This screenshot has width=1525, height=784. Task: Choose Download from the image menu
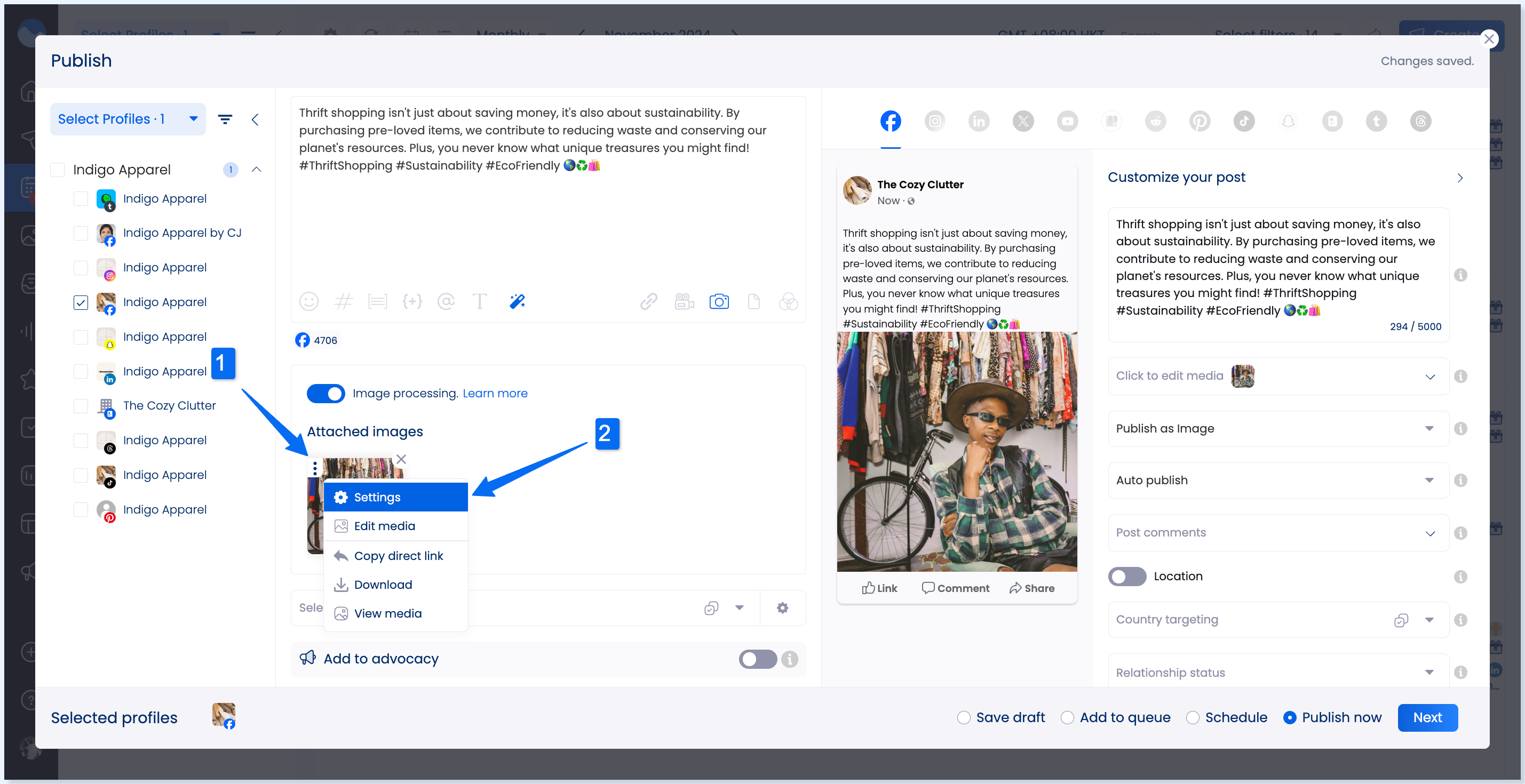[395, 585]
